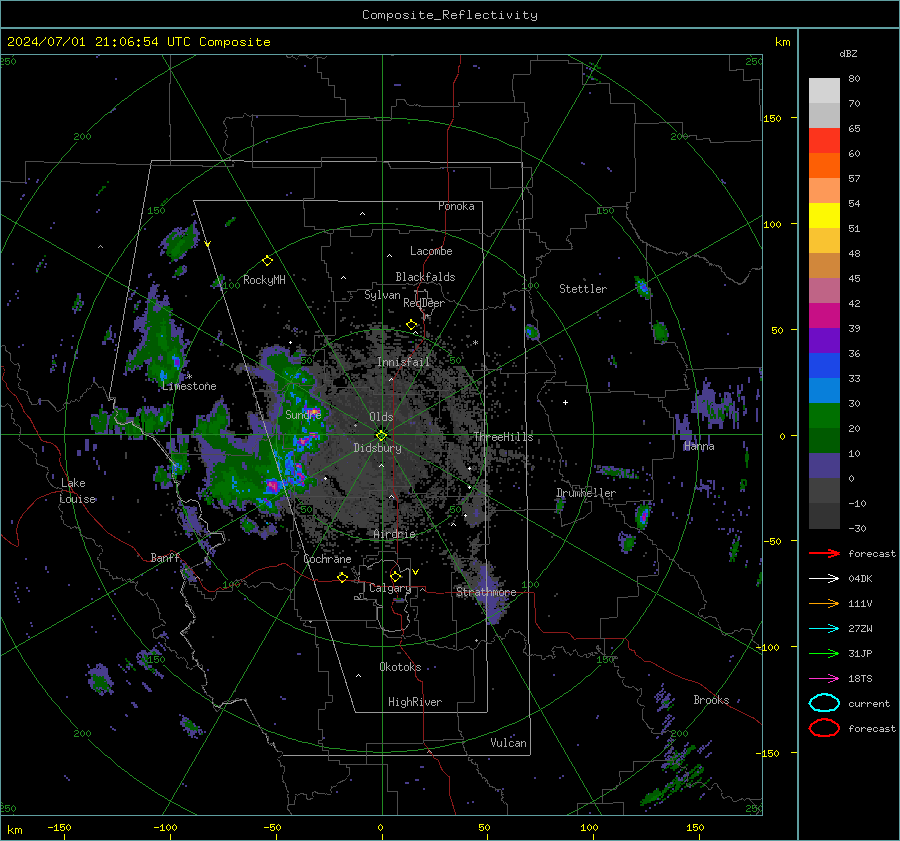Click the Drumheller city label
Image resolution: width=900 pixels, height=841 pixels.
pyautogui.click(x=586, y=493)
